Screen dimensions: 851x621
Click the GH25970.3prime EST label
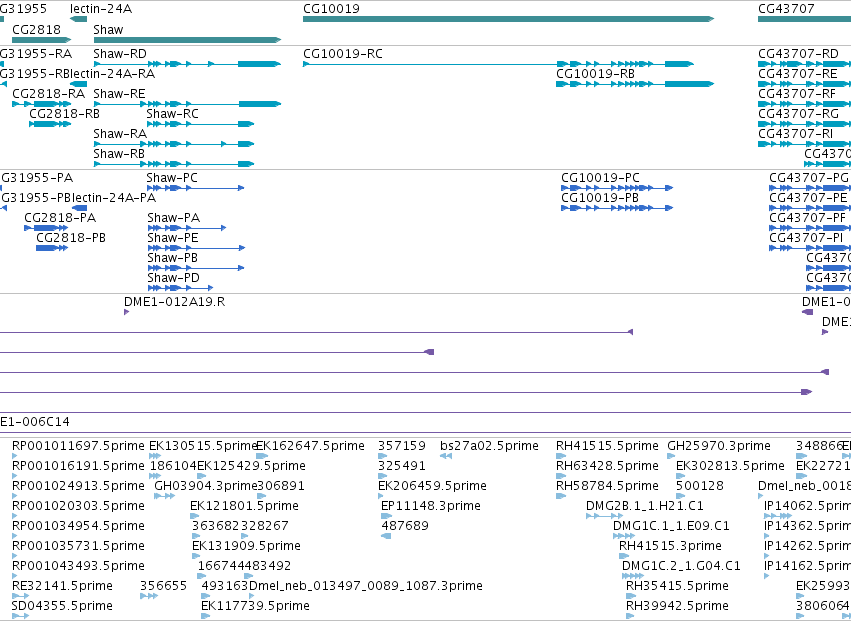click(x=719, y=447)
